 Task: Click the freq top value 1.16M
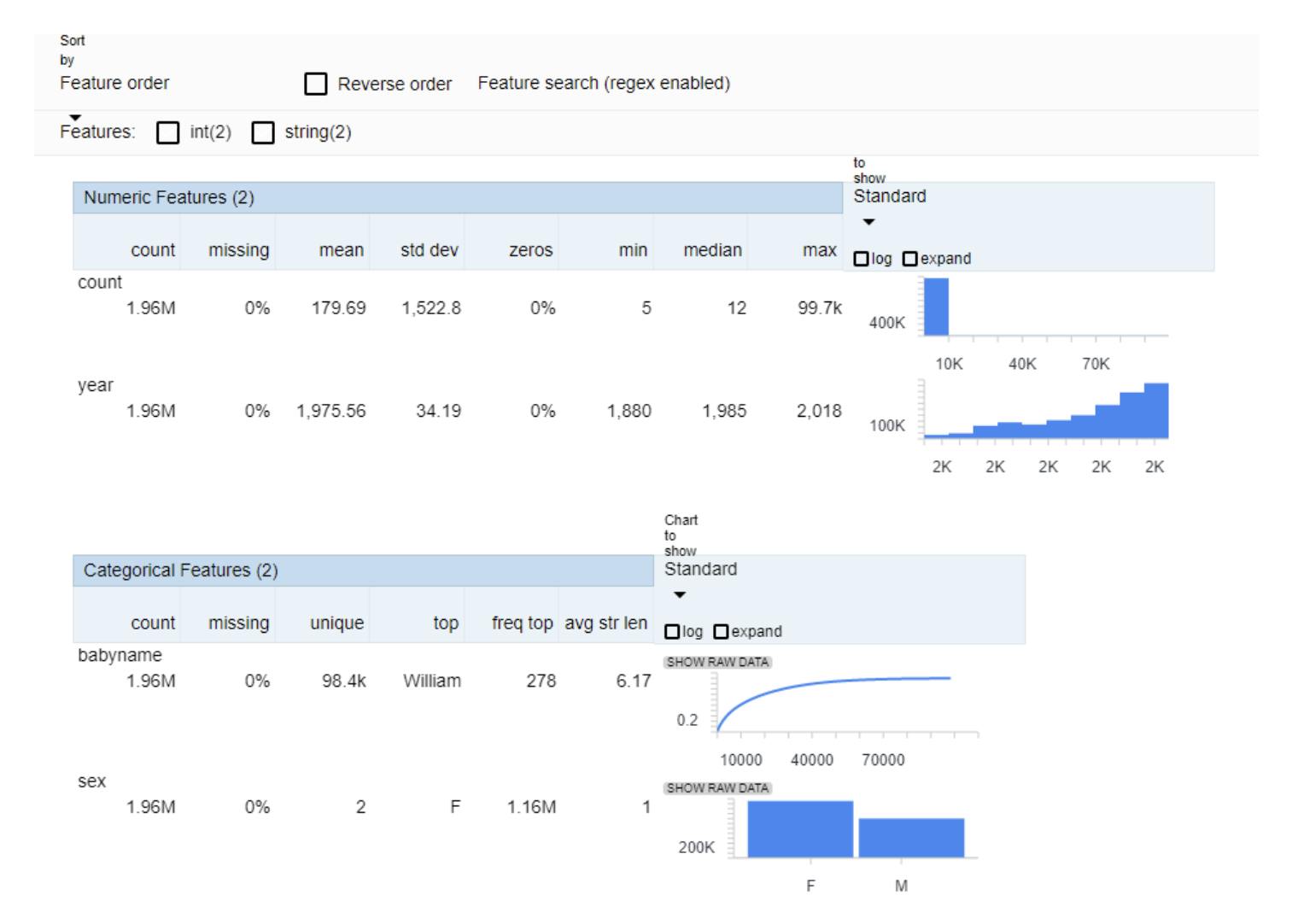531,807
